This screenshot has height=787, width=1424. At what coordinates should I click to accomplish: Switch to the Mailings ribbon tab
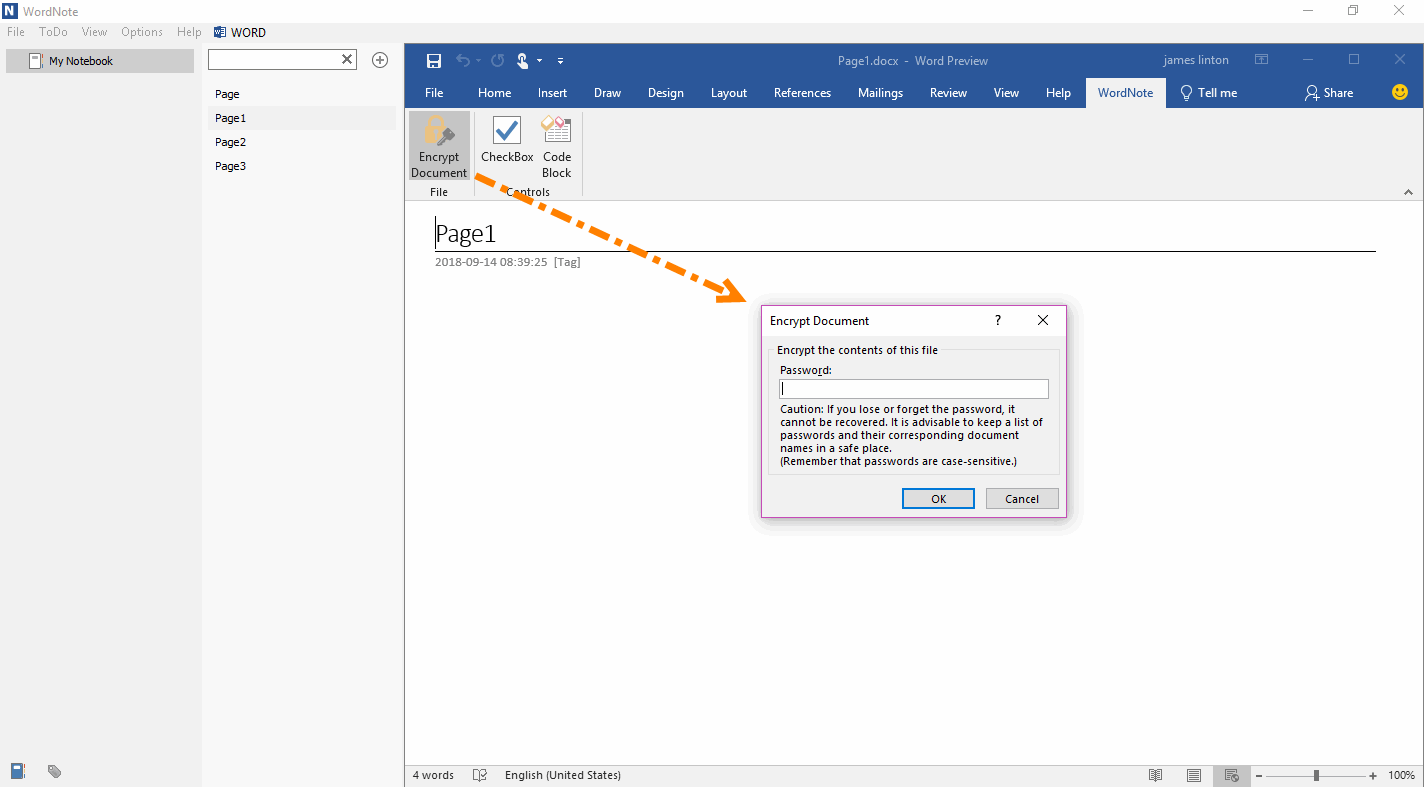click(x=880, y=93)
